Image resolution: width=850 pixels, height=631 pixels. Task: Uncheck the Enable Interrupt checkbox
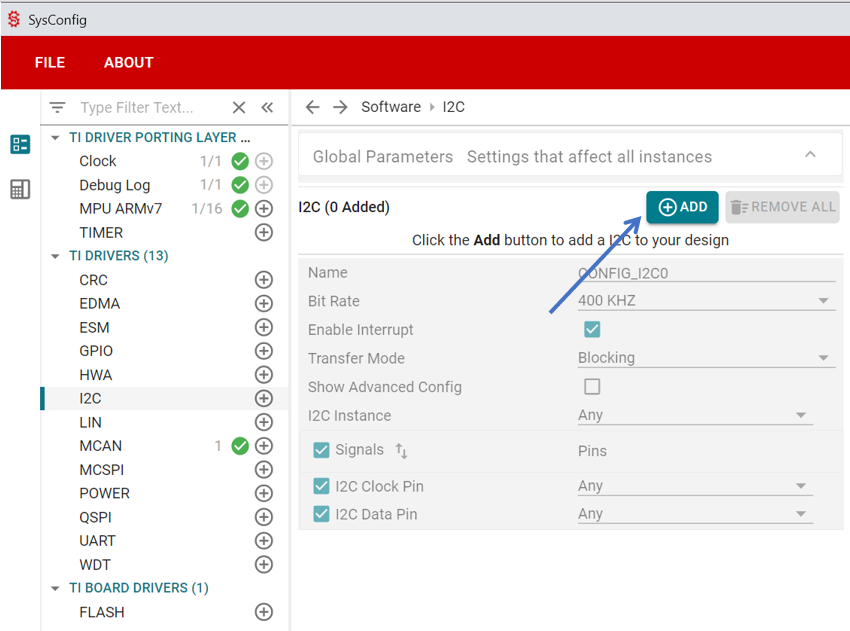click(592, 330)
